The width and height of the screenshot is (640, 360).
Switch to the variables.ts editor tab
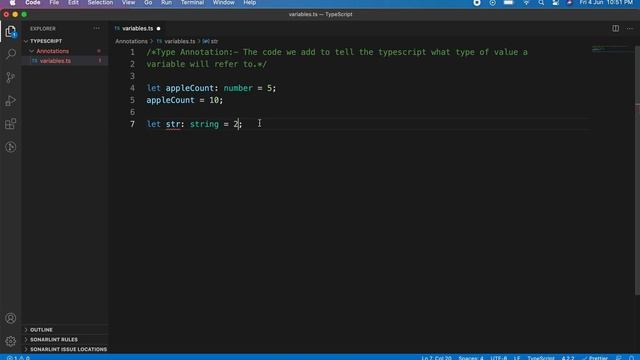pos(138,29)
